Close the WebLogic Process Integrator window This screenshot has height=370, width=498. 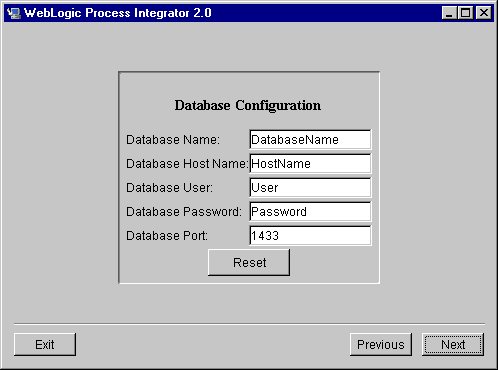(484, 13)
